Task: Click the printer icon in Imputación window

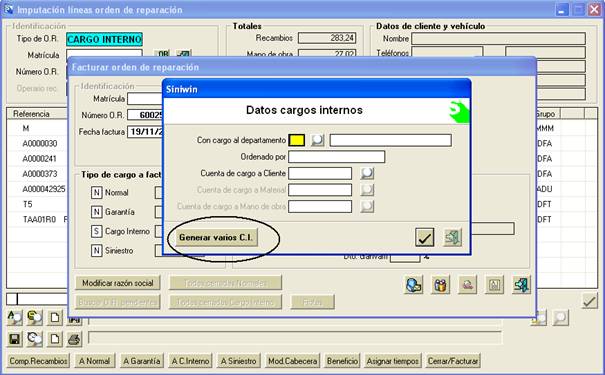Action: click(x=74, y=339)
